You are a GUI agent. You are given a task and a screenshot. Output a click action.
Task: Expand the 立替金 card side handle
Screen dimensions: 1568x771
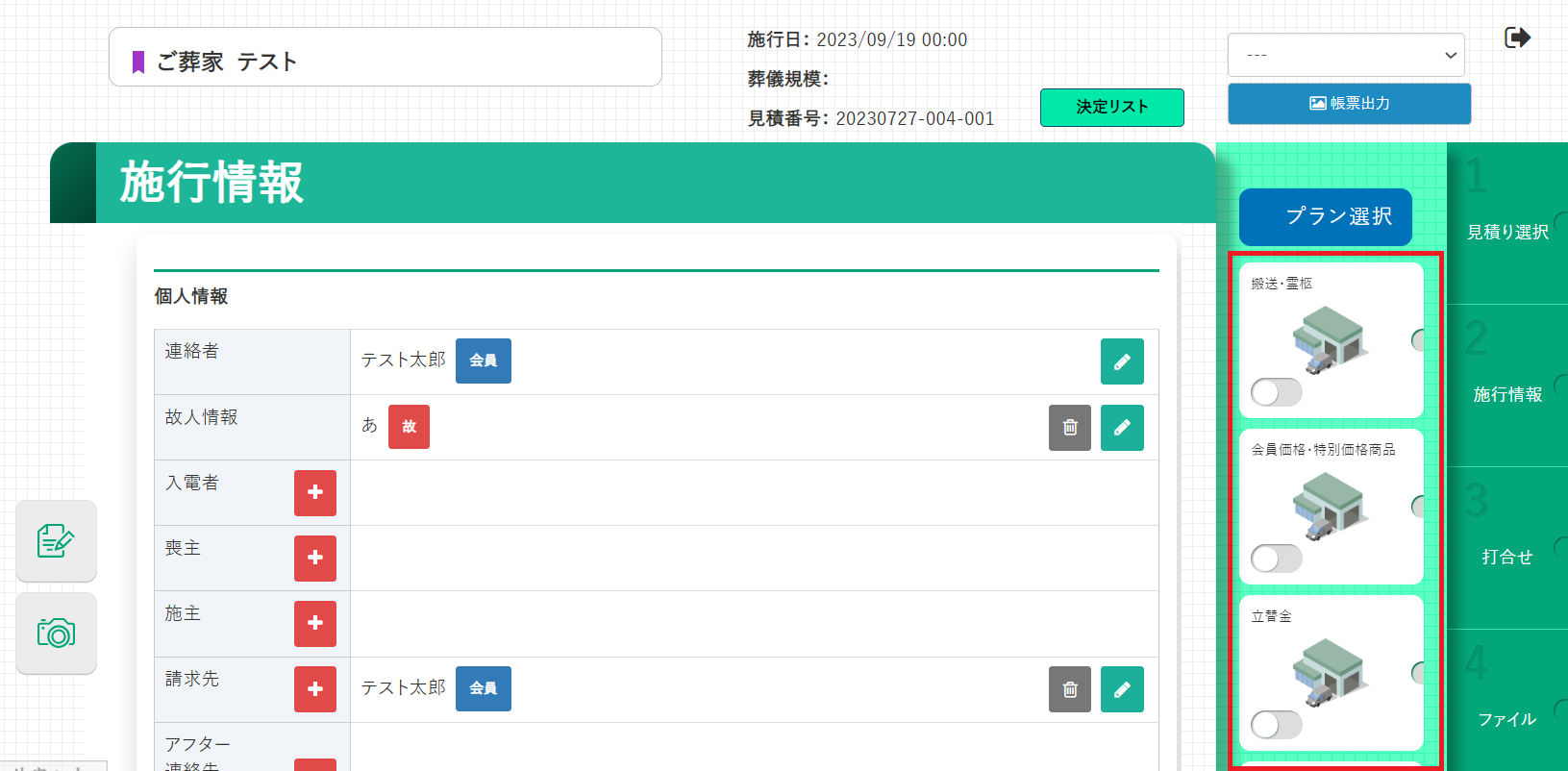(1418, 673)
